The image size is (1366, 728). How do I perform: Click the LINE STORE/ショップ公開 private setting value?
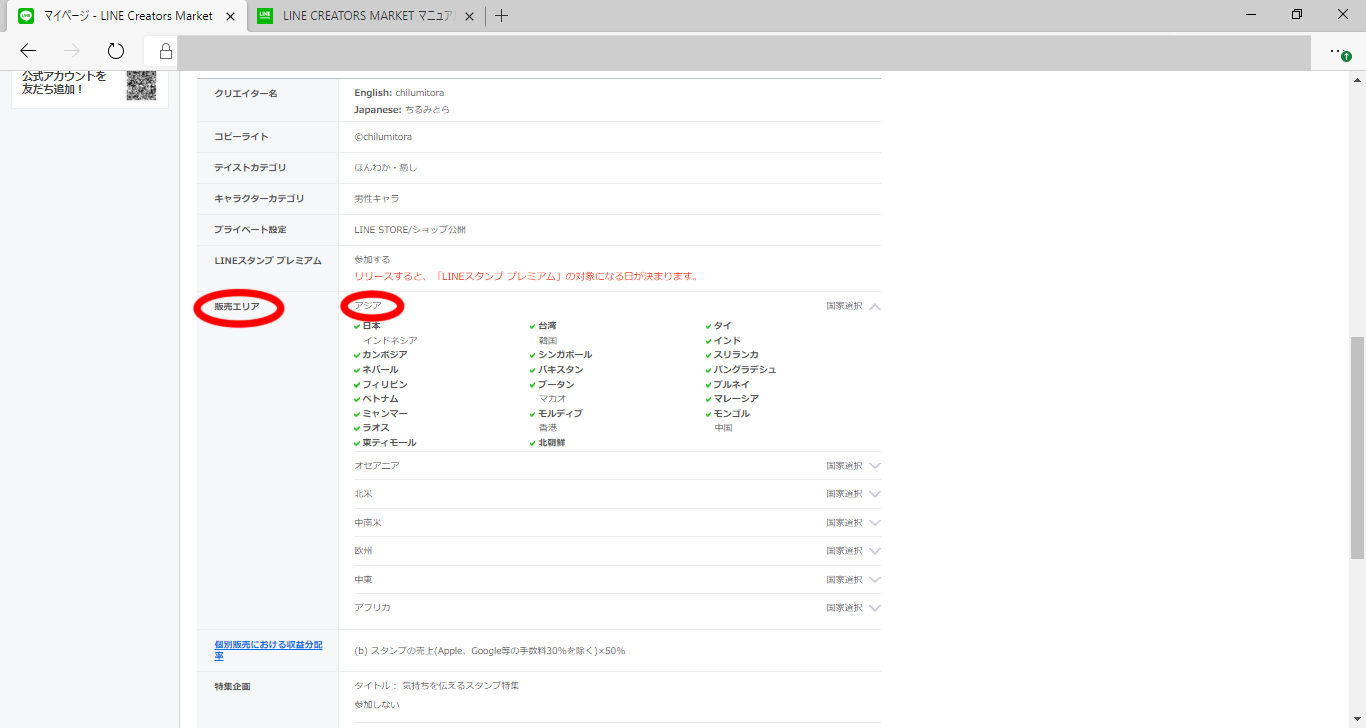coord(410,230)
